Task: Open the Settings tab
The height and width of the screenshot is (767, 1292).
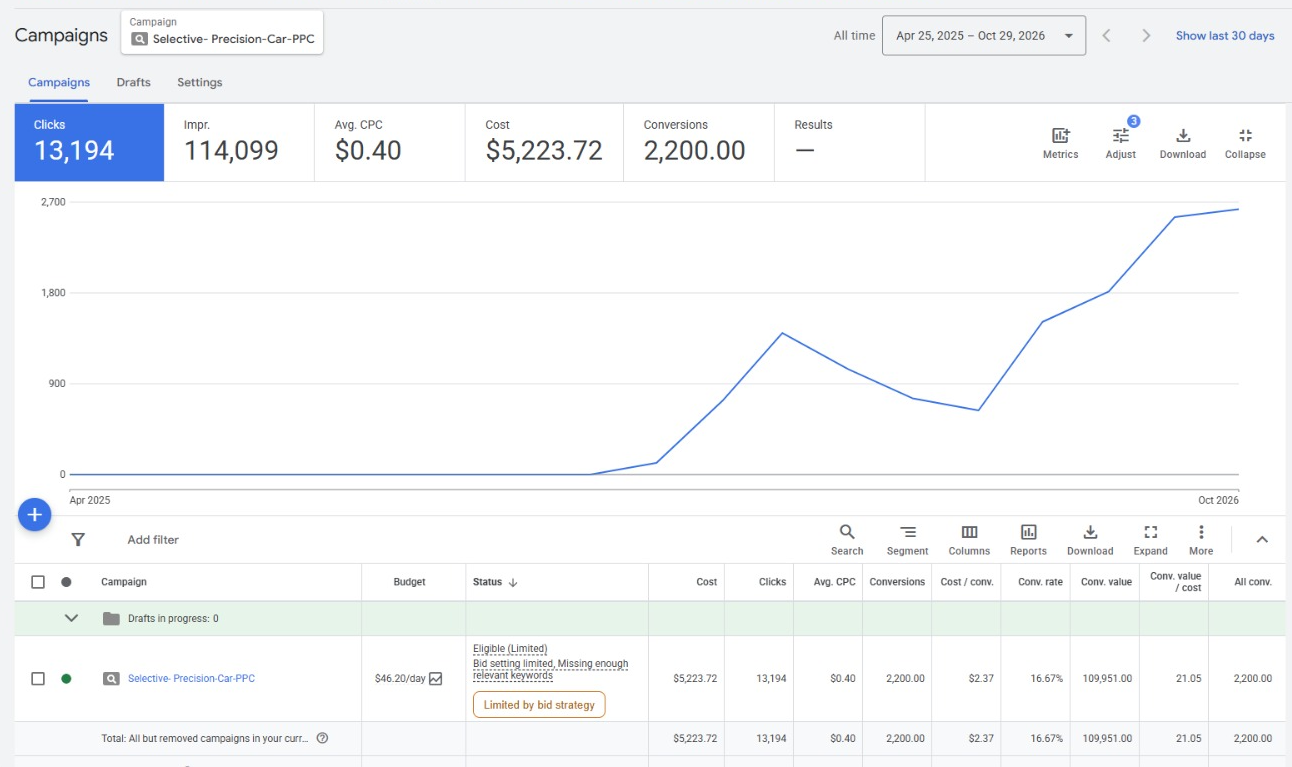Action: pyautogui.click(x=200, y=83)
